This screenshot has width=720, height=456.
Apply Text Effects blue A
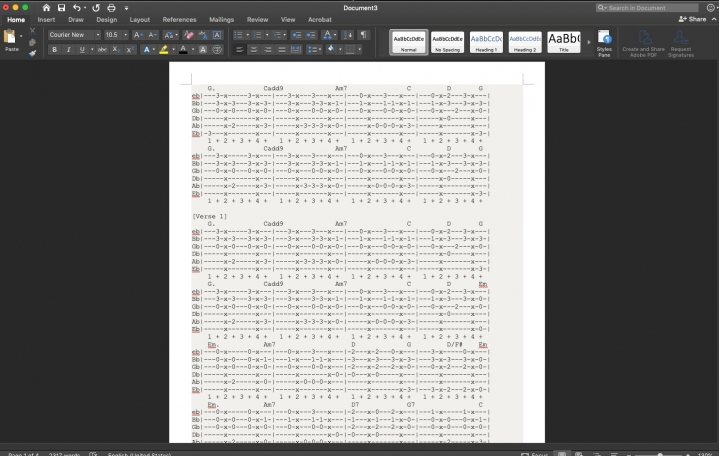coord(146,50)
